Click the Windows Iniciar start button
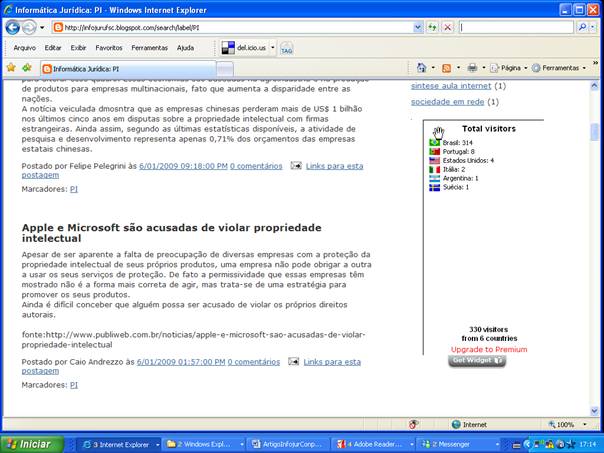Viewport: 604px width, 453px height. tap(28, 443)
